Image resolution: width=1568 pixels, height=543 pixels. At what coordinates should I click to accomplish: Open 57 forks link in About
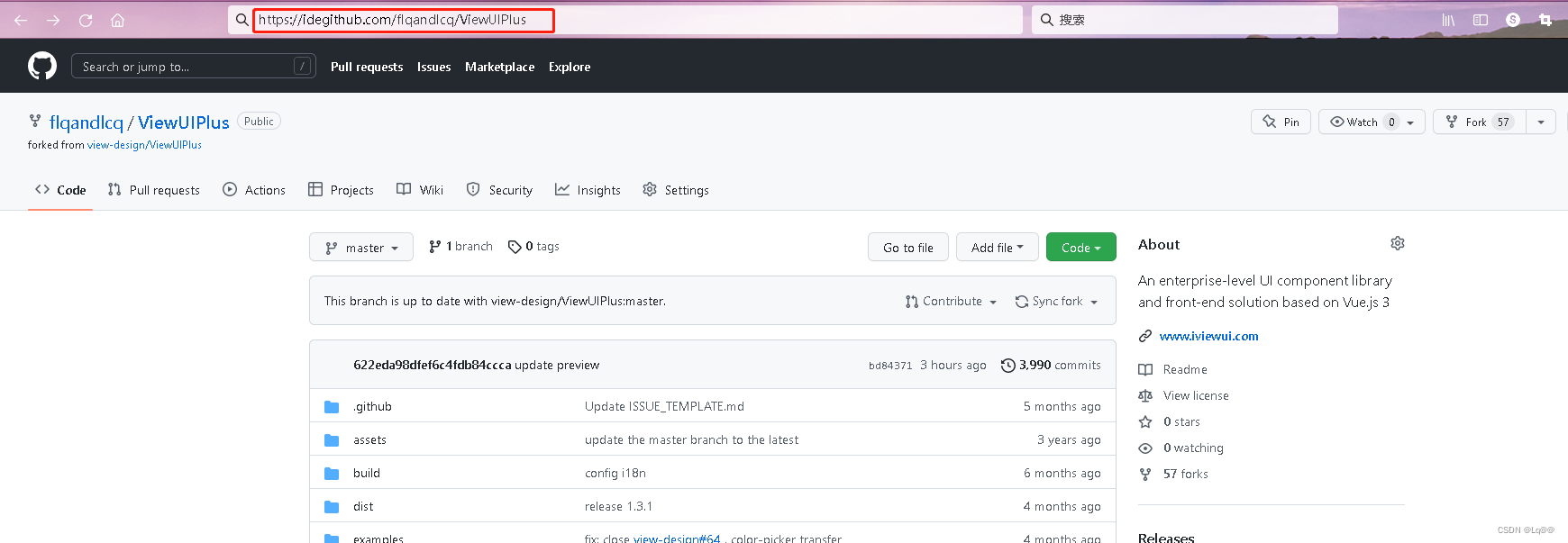click(1186, 474)
